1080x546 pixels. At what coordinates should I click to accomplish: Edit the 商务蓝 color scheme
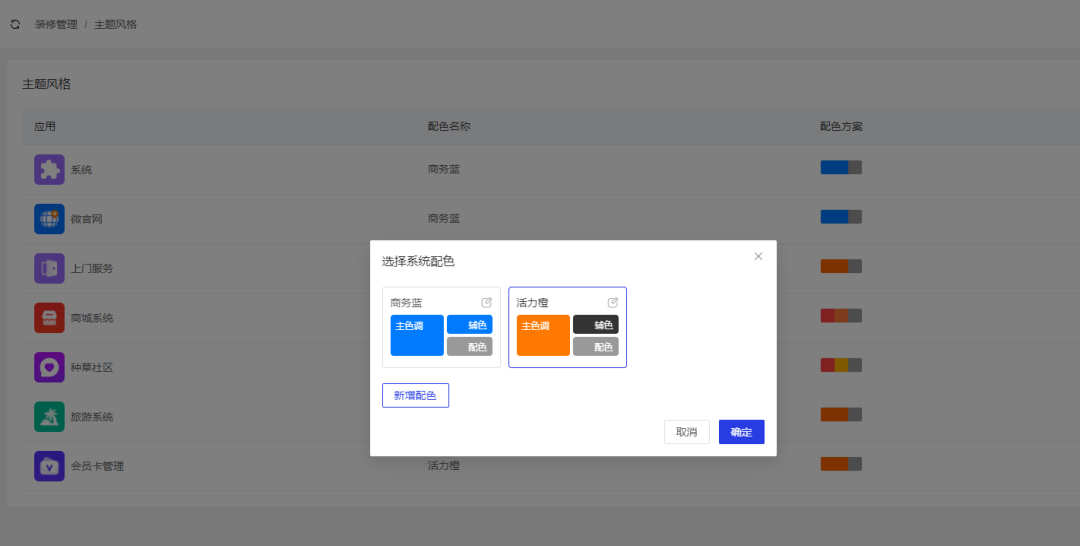(486, 302)
